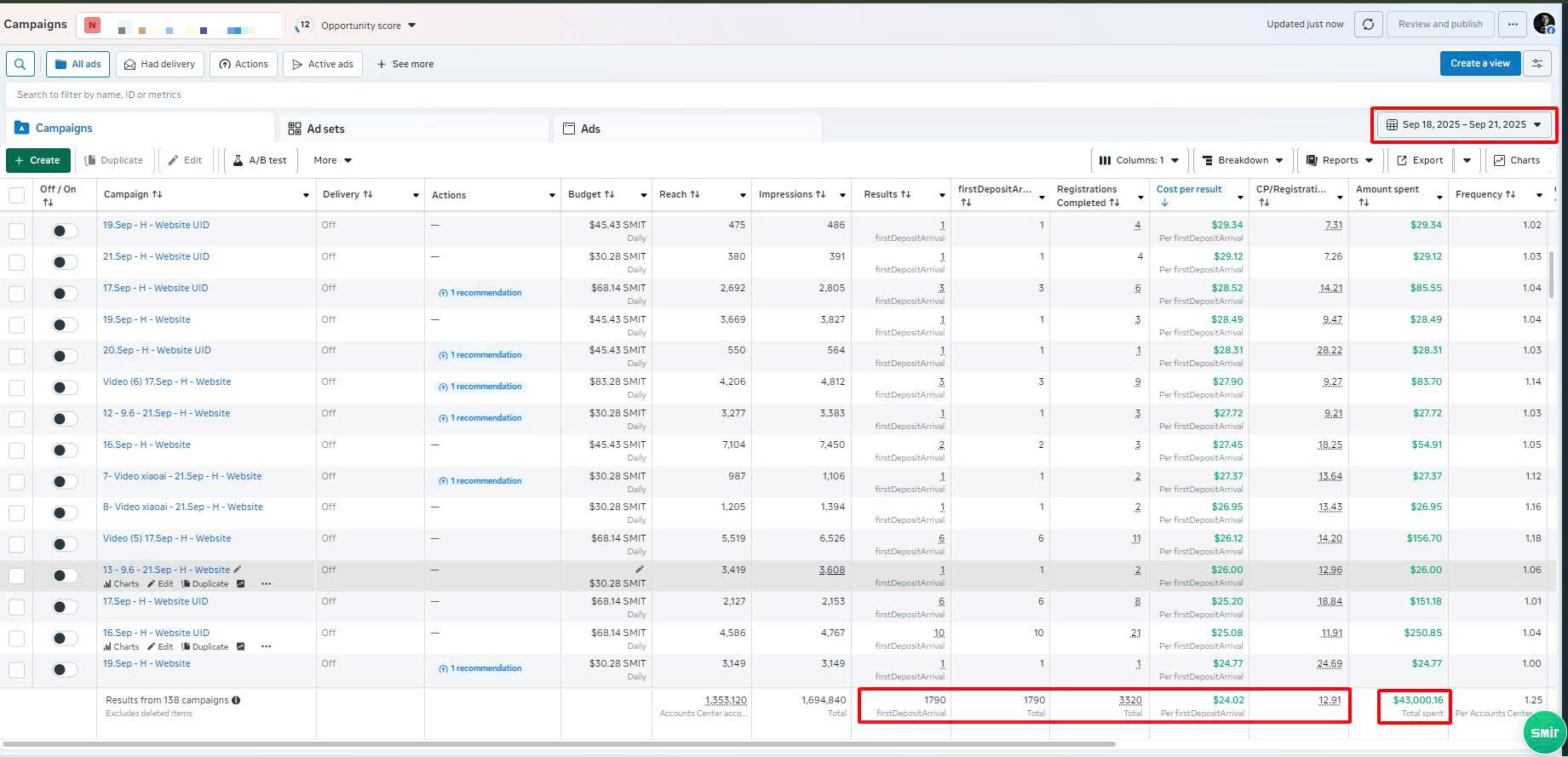Click budget edit pencil in 13 - 9.6 - 21.Sep row
The image size is (1568, 757).
coord(639,569)
